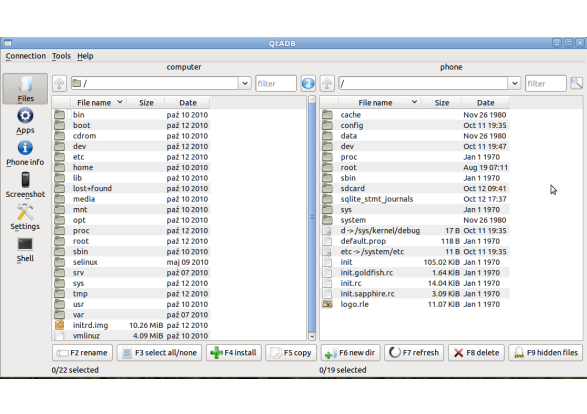Toggle F3 select all/none
587x414 pixels.
point(159,353)
